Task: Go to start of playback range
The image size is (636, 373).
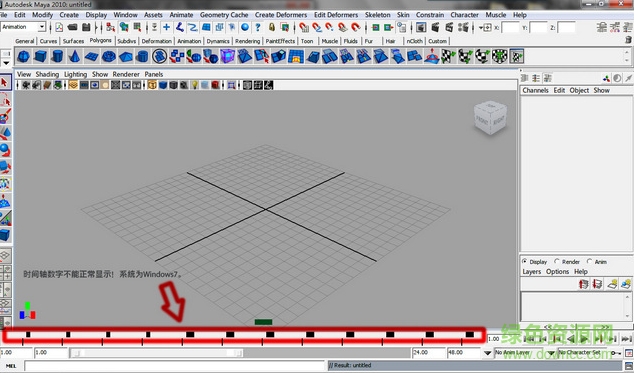Action: click(x=529, y=339)
